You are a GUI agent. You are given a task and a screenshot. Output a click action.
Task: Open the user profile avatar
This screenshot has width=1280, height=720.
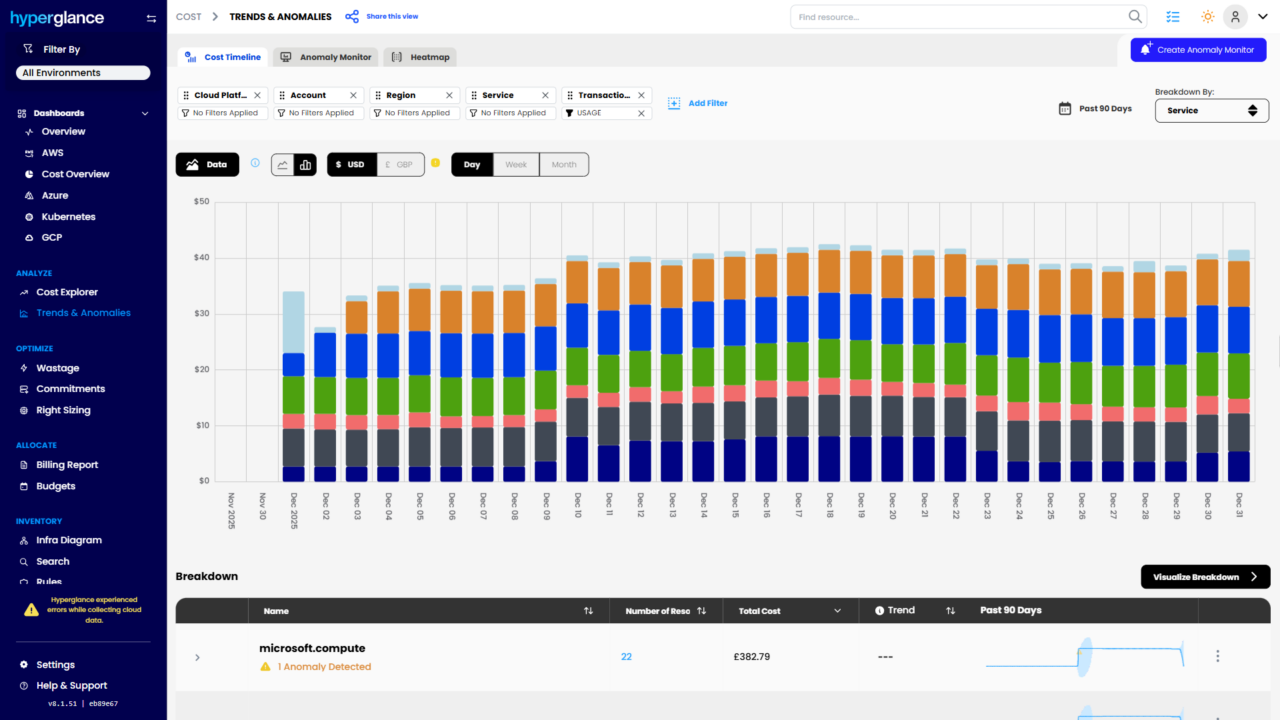[x=1236, y=17]
